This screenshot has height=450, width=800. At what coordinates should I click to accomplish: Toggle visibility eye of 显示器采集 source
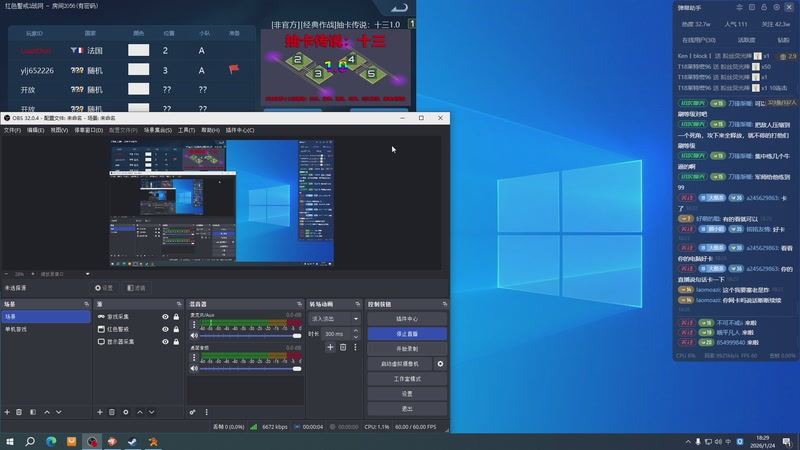click(165, 342)
